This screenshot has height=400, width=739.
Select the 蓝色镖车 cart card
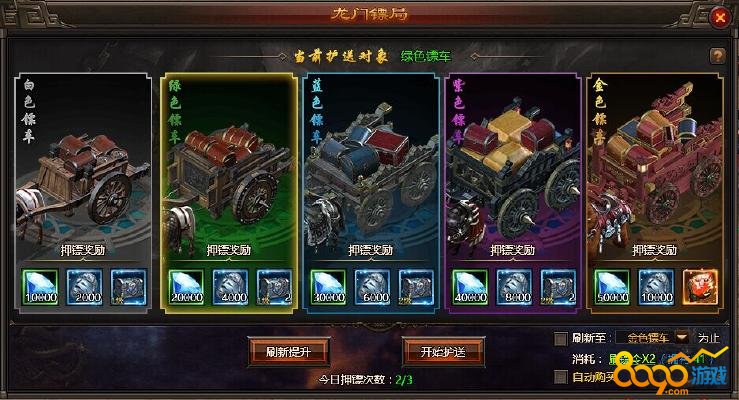pos(371,193)
